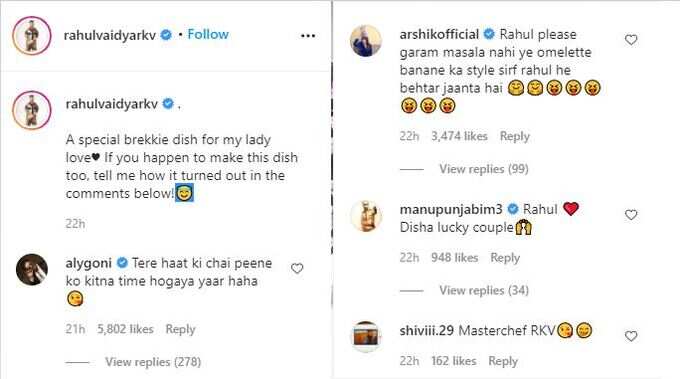
Task: Open arshikofficial's profile avatar
Action: 366,41
